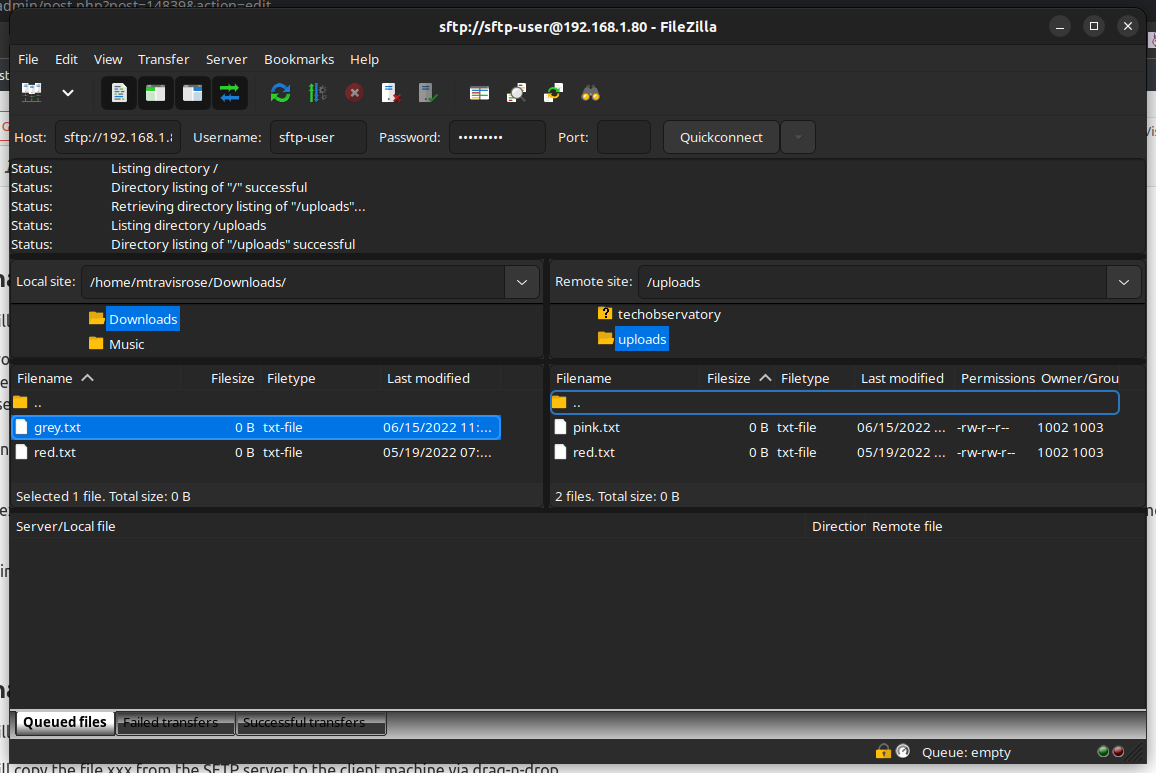Open the remote site path dropdown
1156x773 pixels.
pos(1123,282)
